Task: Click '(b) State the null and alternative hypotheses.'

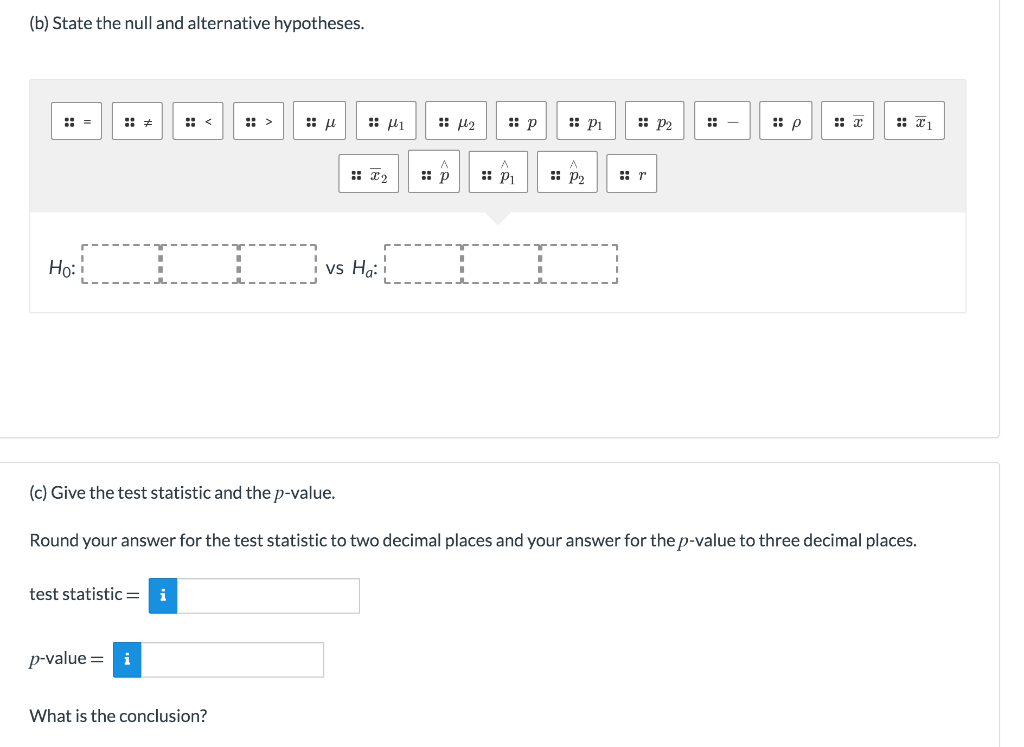Action: coord(197,24)
